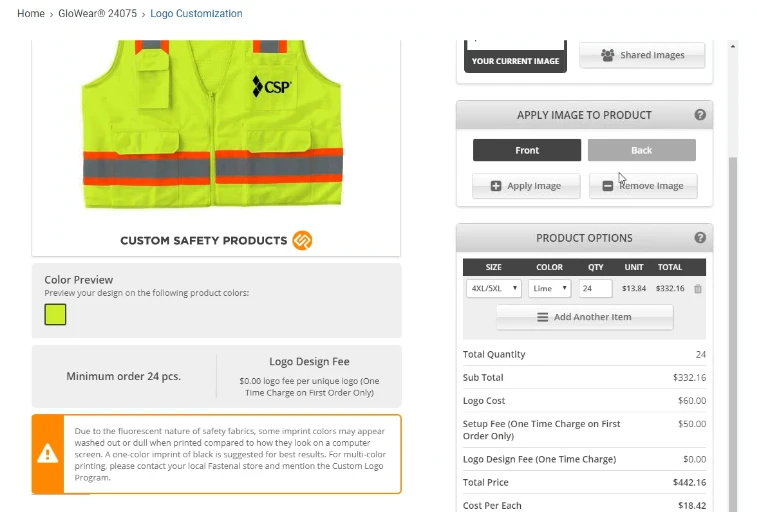Click the CSP logo on the vest
Image resolution: width=757 pixels, height=512 pixels.
(272, 86)
